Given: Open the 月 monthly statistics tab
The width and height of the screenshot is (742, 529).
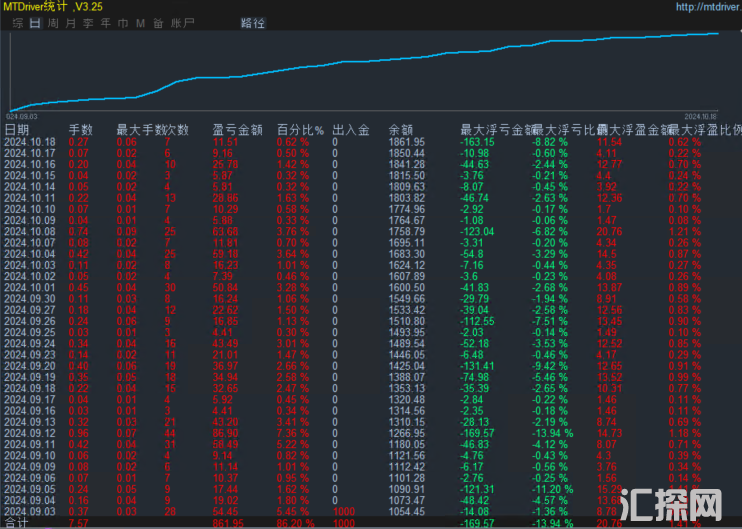Looking at the screenshot, I should point(69,22).
